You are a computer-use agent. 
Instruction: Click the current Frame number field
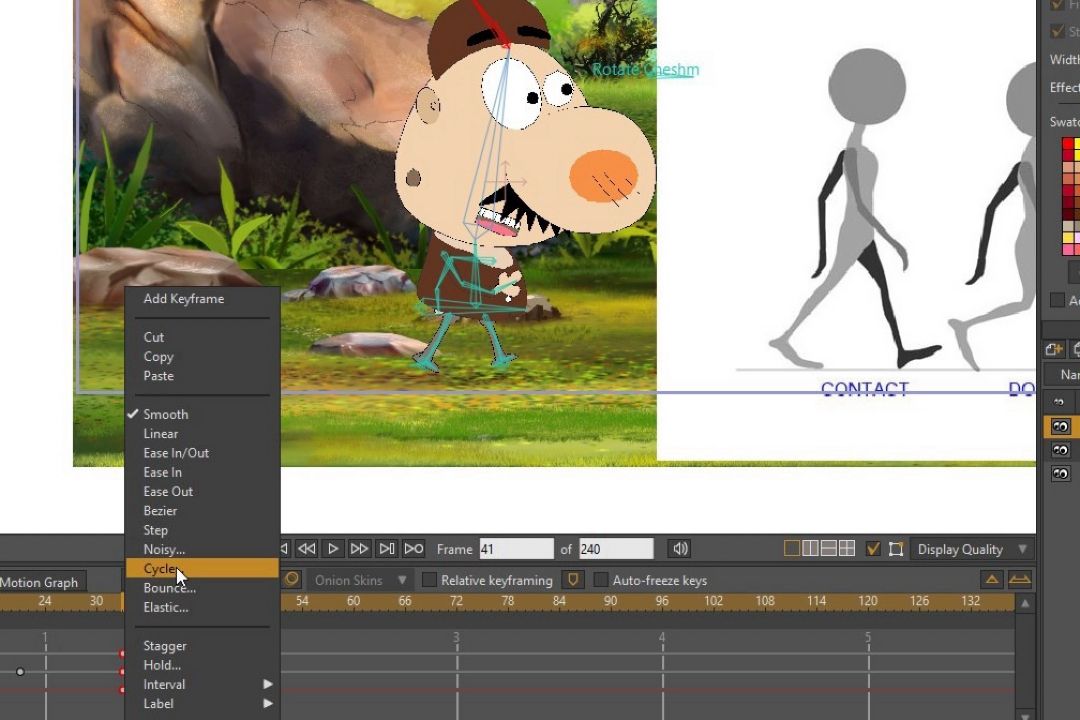tap(516, 549)
